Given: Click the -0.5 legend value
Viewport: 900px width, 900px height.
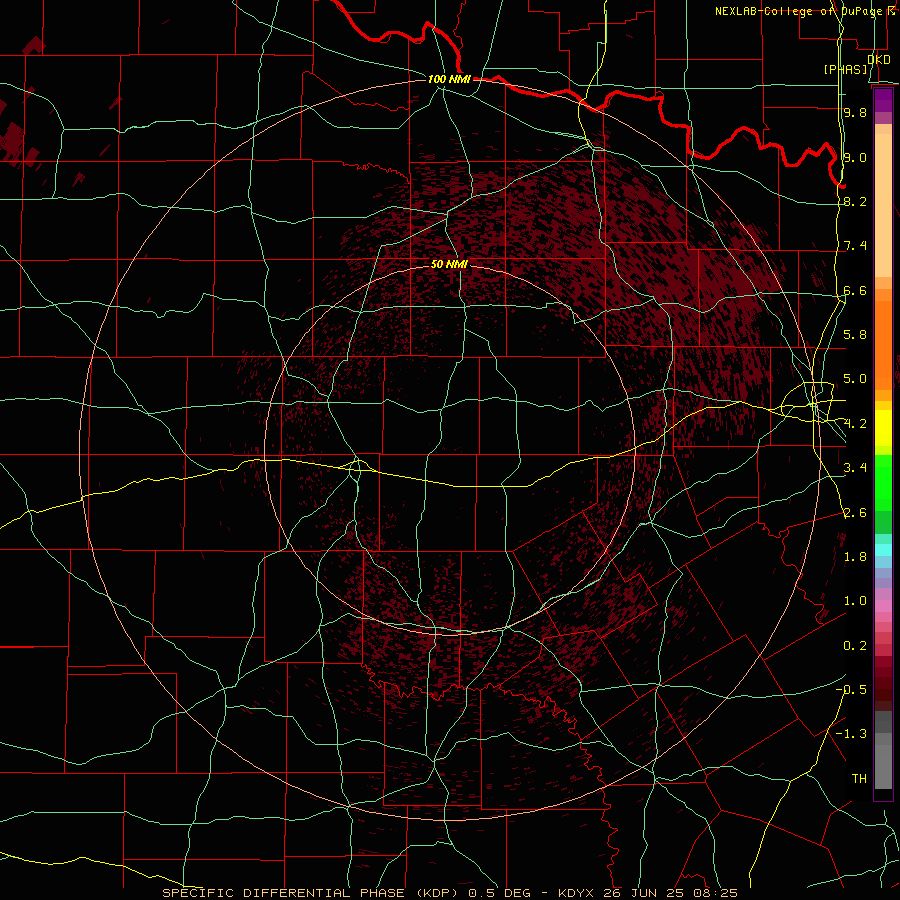Looking at the screenshot, I should click(851, 690).
